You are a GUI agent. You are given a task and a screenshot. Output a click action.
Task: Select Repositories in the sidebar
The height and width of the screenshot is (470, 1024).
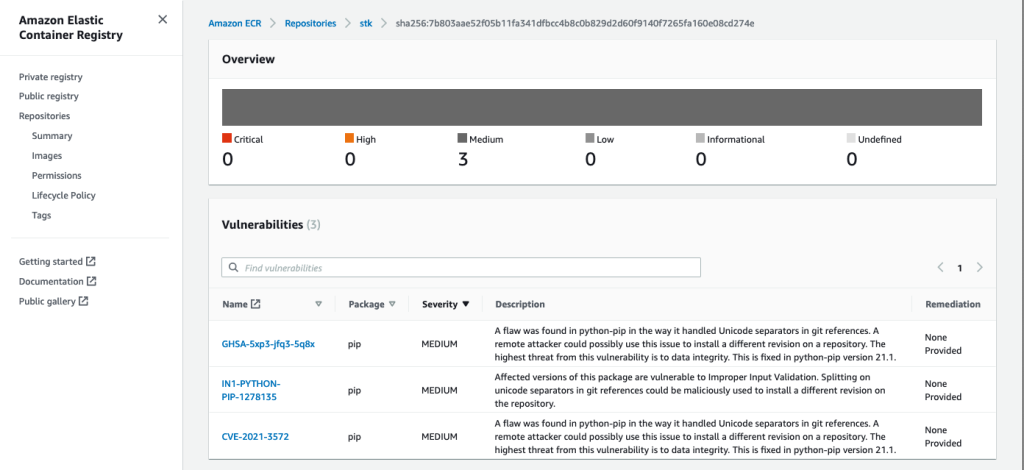(x=44, y=116)
